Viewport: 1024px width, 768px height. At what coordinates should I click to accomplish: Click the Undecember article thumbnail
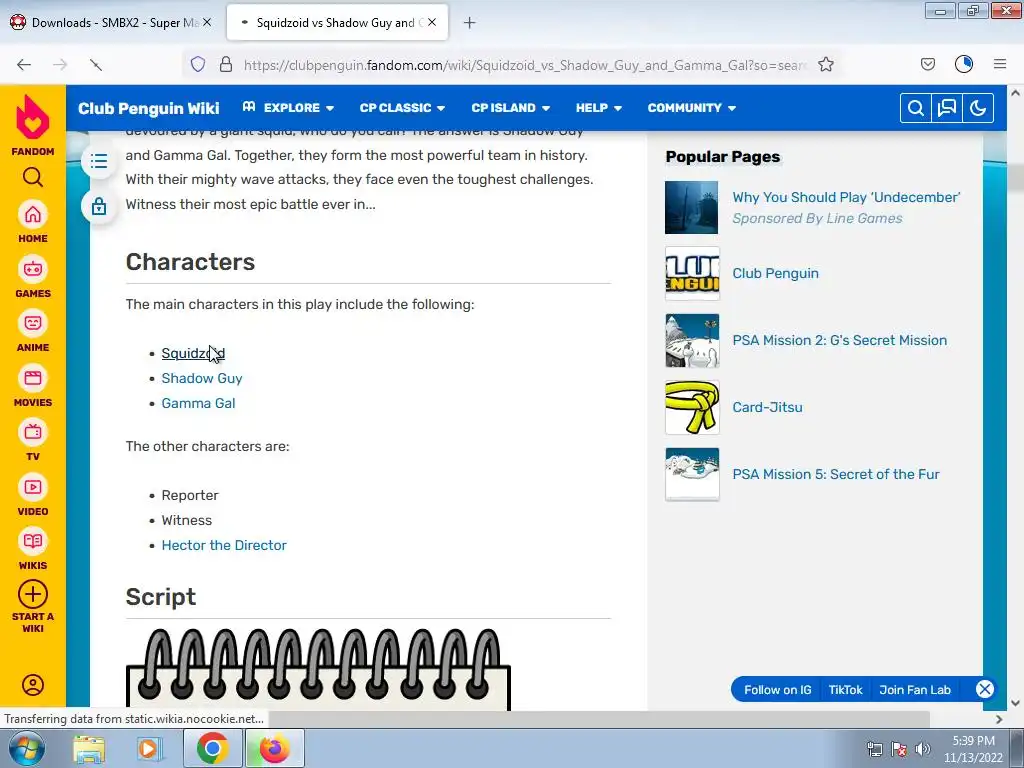coord(692,207)
